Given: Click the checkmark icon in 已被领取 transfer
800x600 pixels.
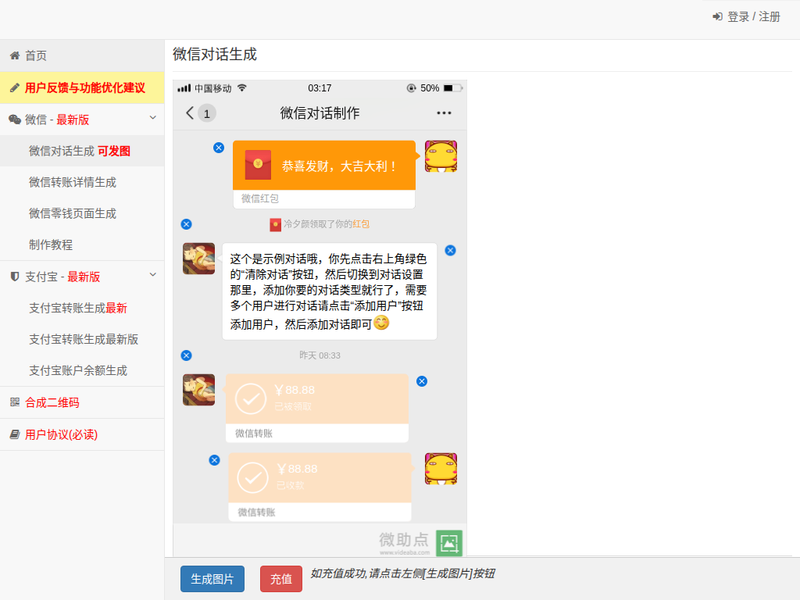Looking at the screenshot, I should (x=251, y=398).
